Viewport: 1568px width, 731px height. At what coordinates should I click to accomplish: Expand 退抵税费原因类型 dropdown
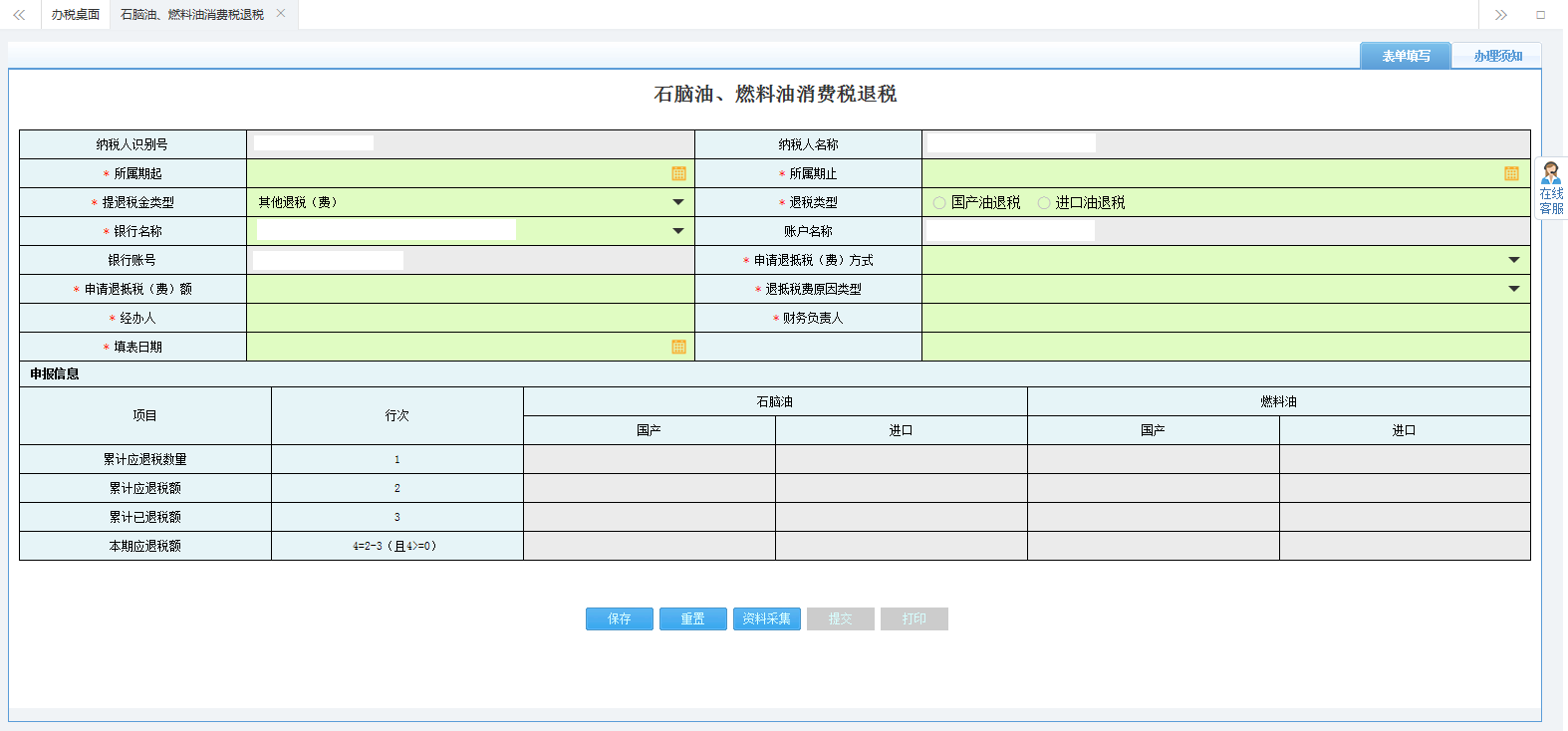pos(1514,289)
